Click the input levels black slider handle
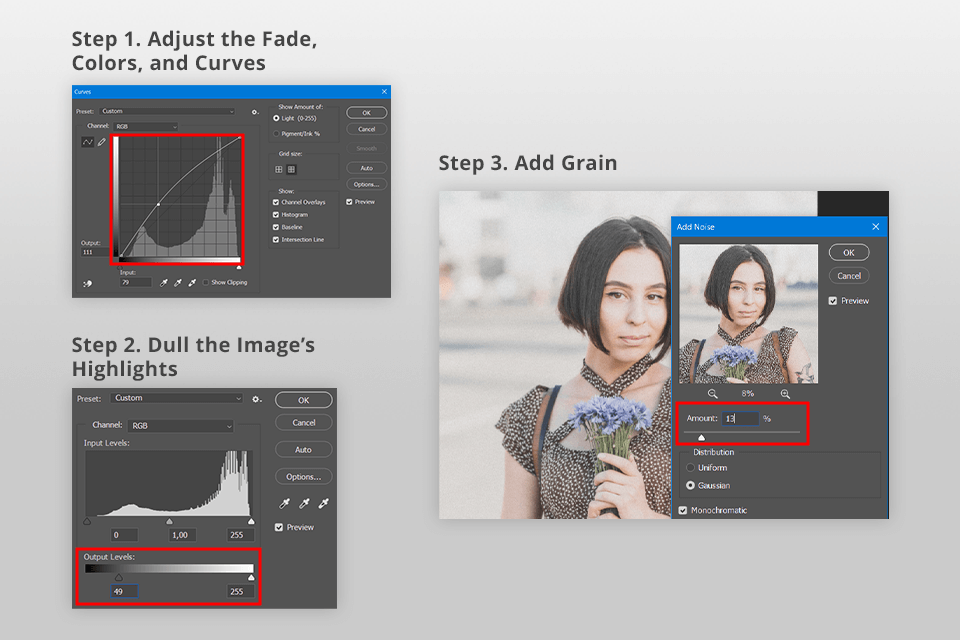The width and height of the screenshot is (960, 640). tap(88, 521)
